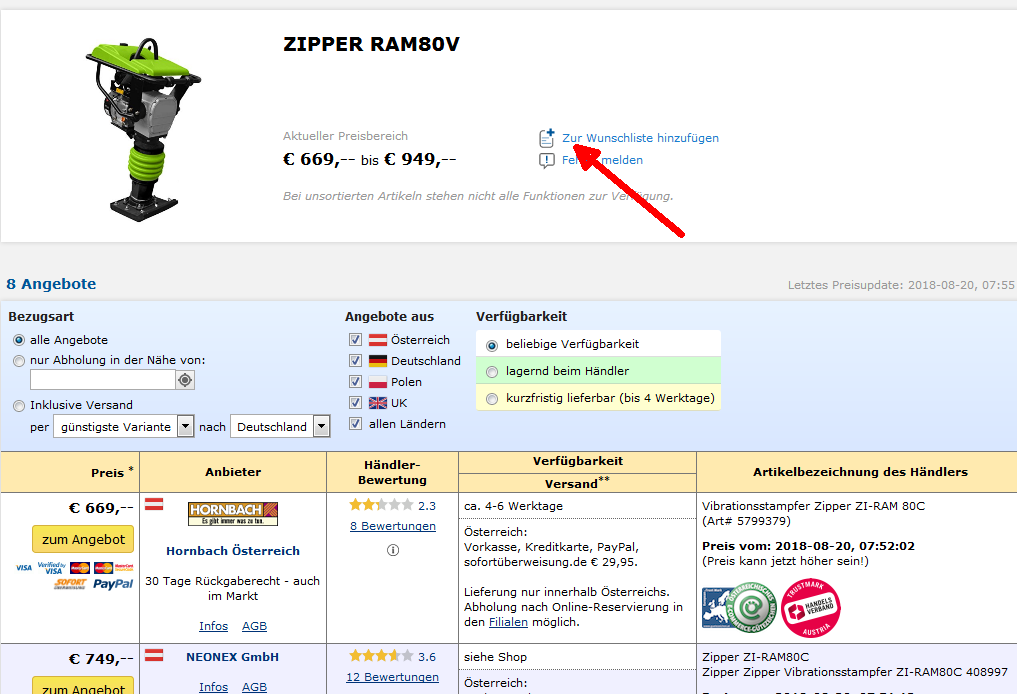
Task: Click the 'Versand' column header
Action: (x=577, y=483)
